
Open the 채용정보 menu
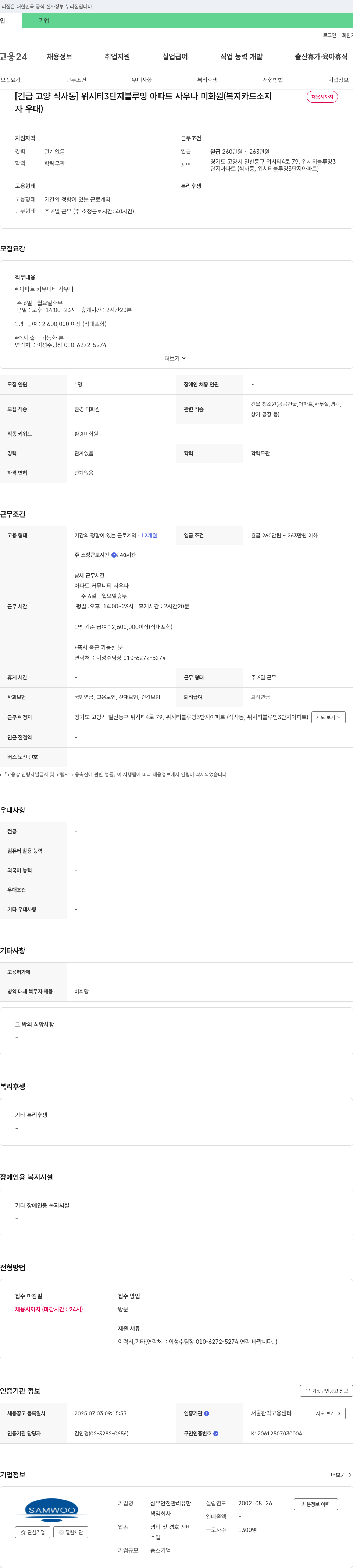(x=60, y=57)
